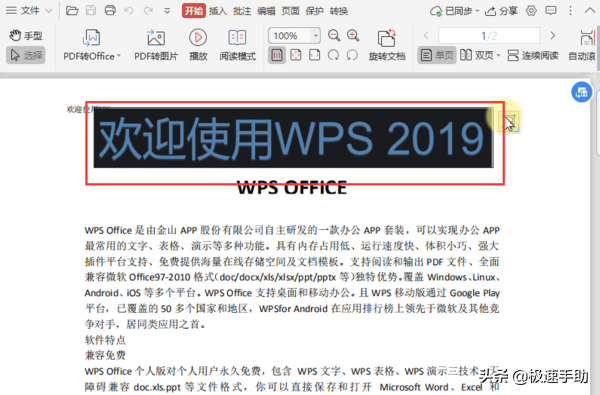Select 单页 single page view
This screenshot has height=395, width=600.
[x=437, y=55]
